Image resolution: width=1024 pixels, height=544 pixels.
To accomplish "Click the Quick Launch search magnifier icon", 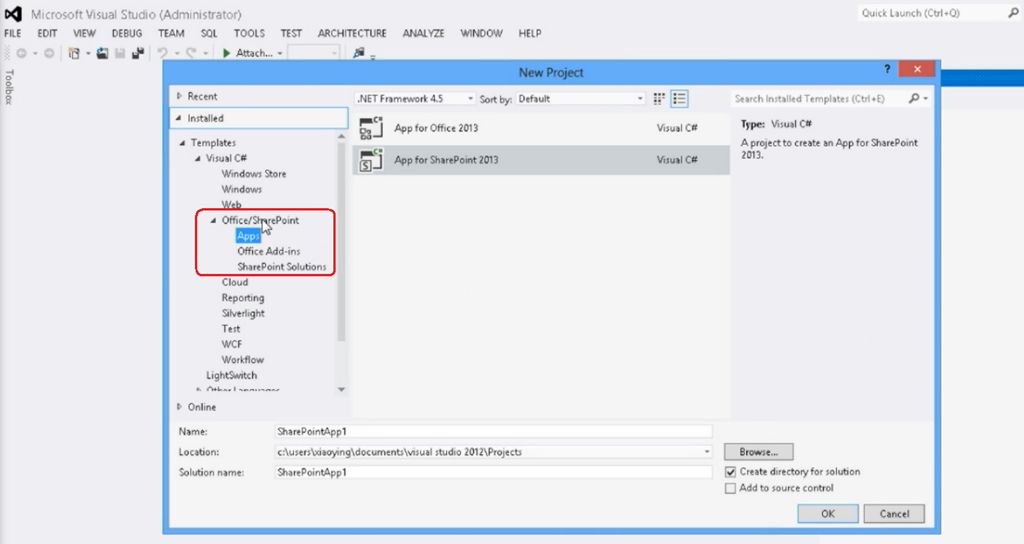I will coord(1013,13).
